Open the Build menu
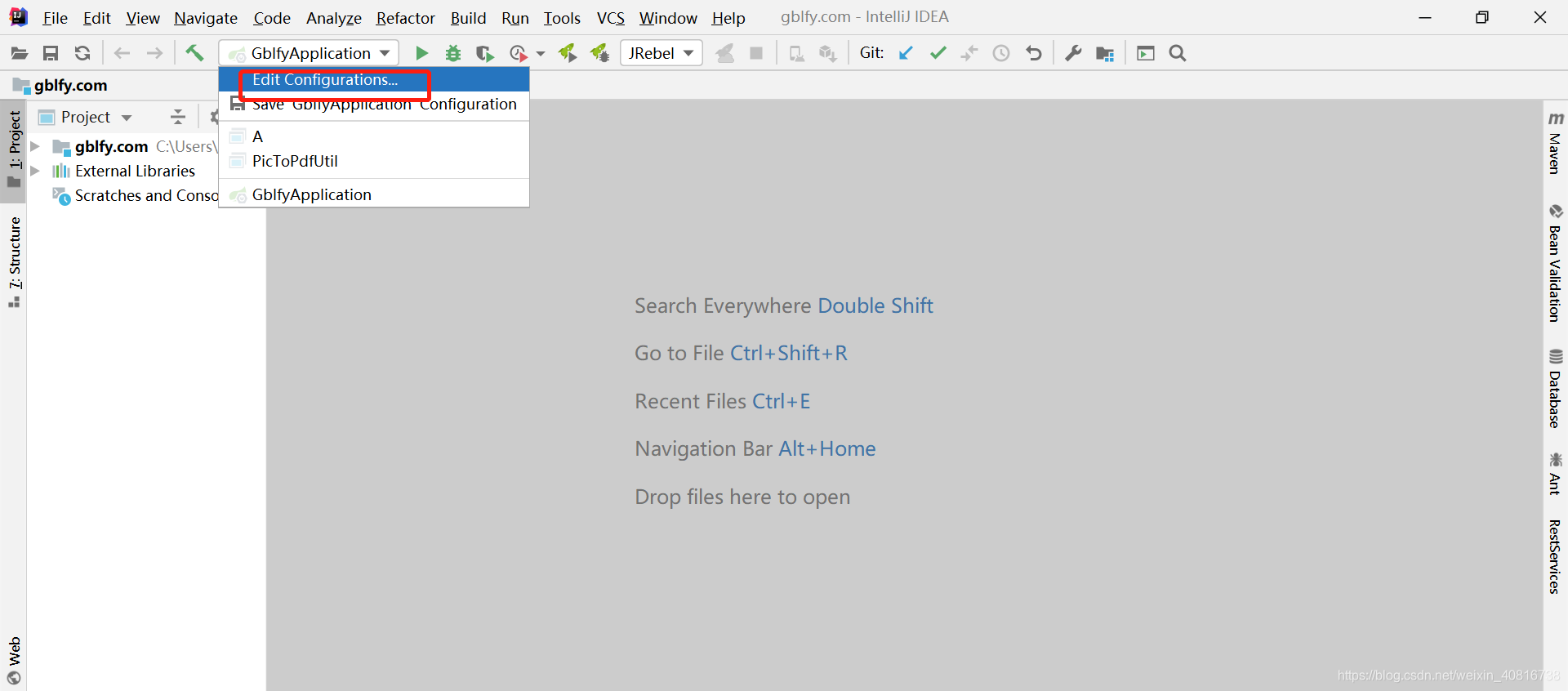1568x691 pixels. point(469,18)
